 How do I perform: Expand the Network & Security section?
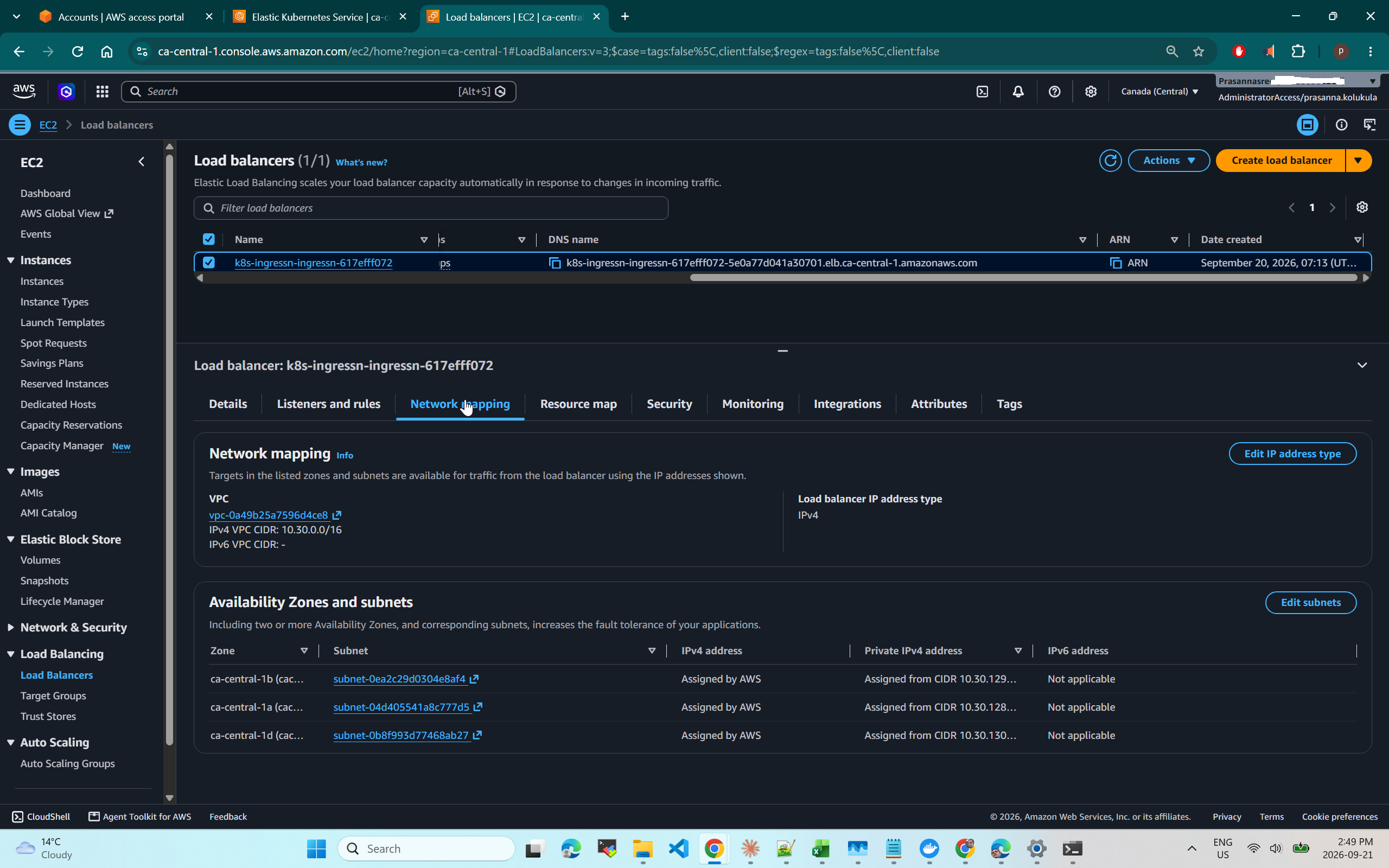pos(11,628)
